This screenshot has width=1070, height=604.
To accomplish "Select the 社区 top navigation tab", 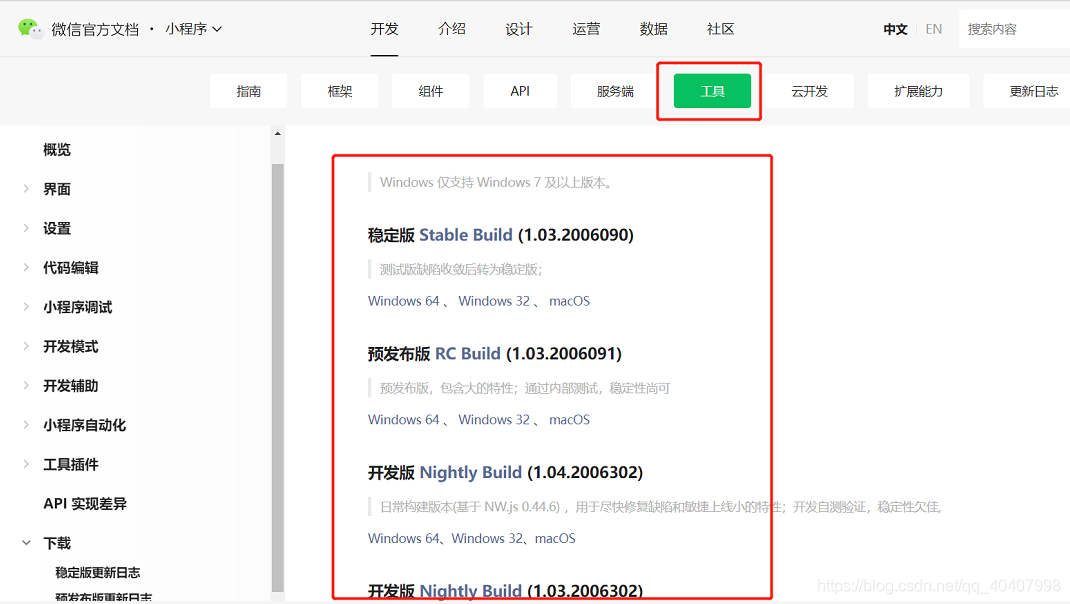I will [x=721, y=29].
